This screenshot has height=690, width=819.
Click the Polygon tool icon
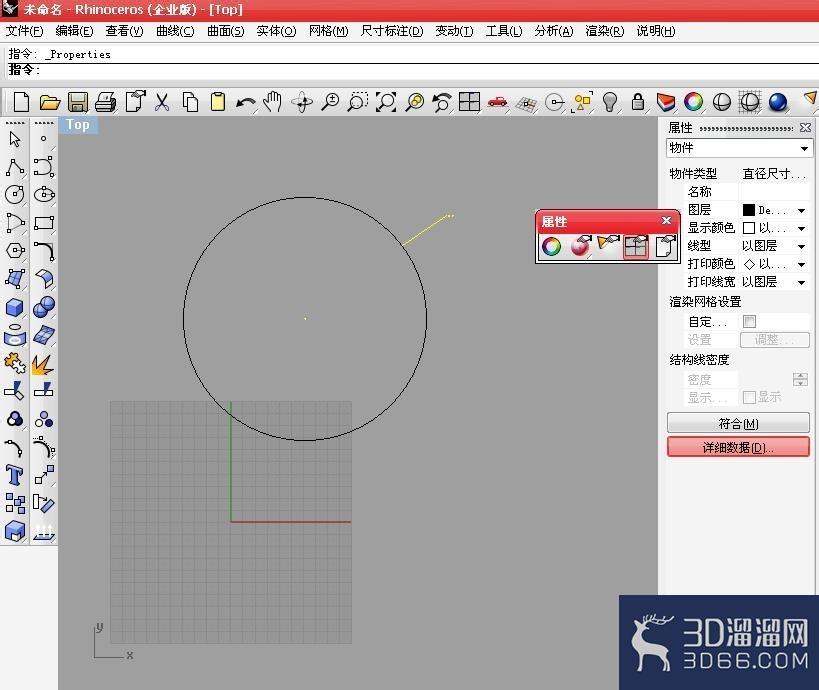15,251
